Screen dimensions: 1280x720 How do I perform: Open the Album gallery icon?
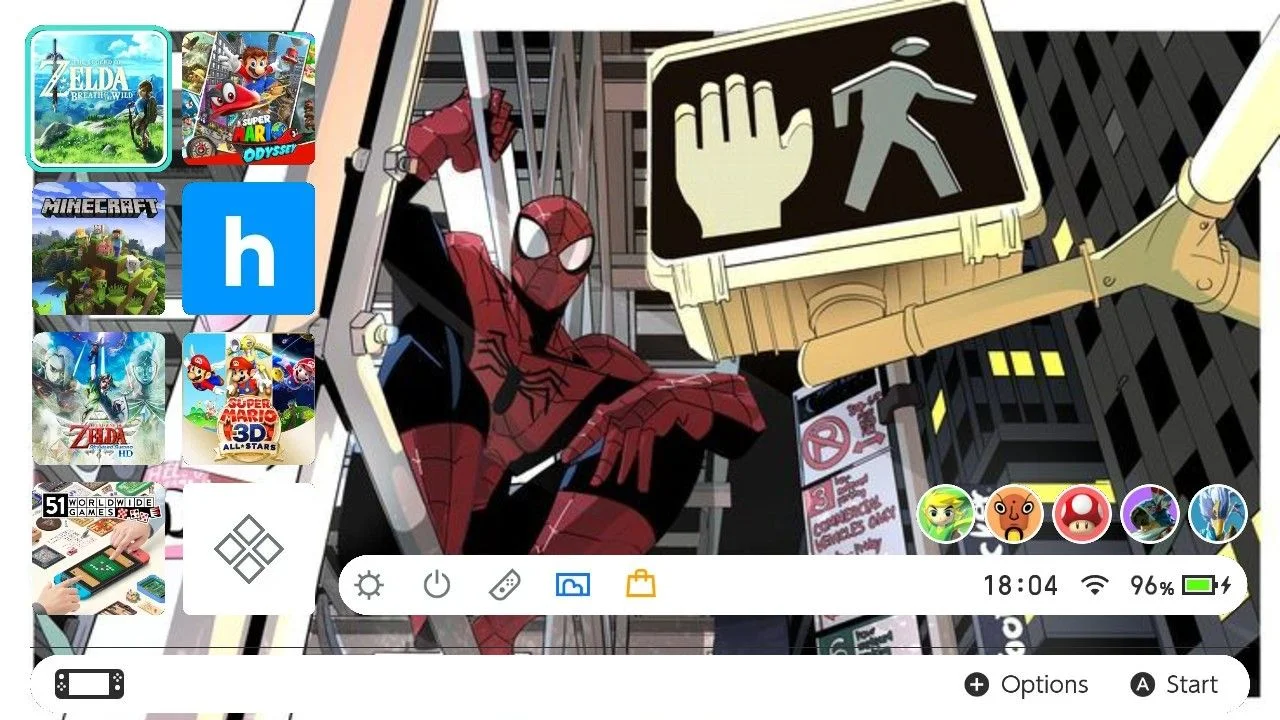click(x=573, y=585)
